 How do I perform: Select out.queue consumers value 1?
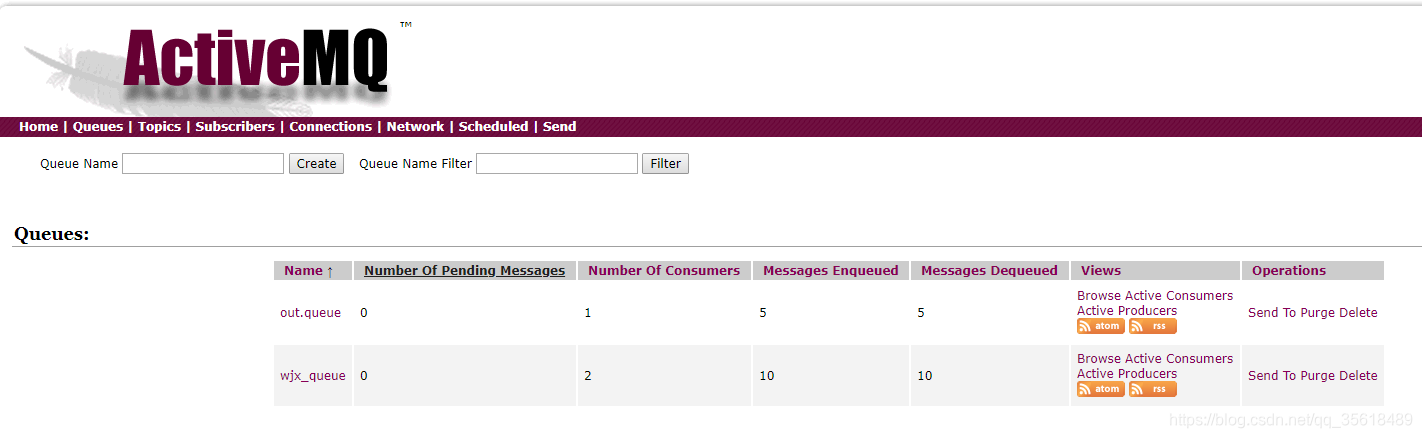click(x=588, y=313)
